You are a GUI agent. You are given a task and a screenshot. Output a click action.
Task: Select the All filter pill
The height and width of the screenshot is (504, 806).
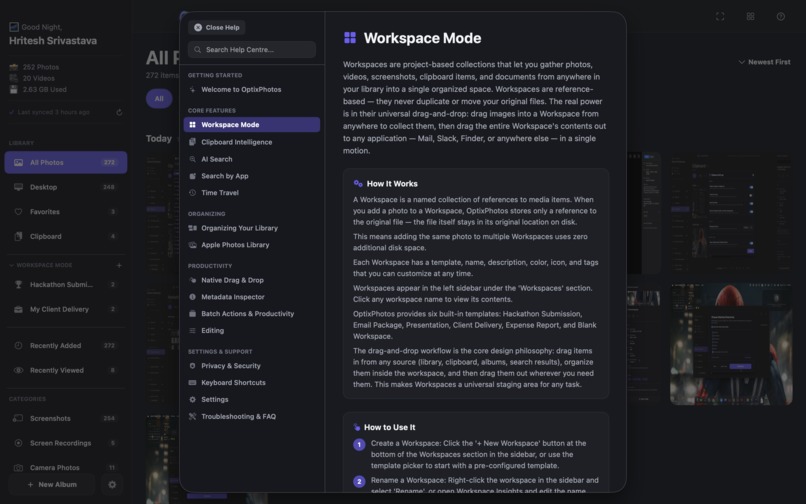(x=159, y=98)
